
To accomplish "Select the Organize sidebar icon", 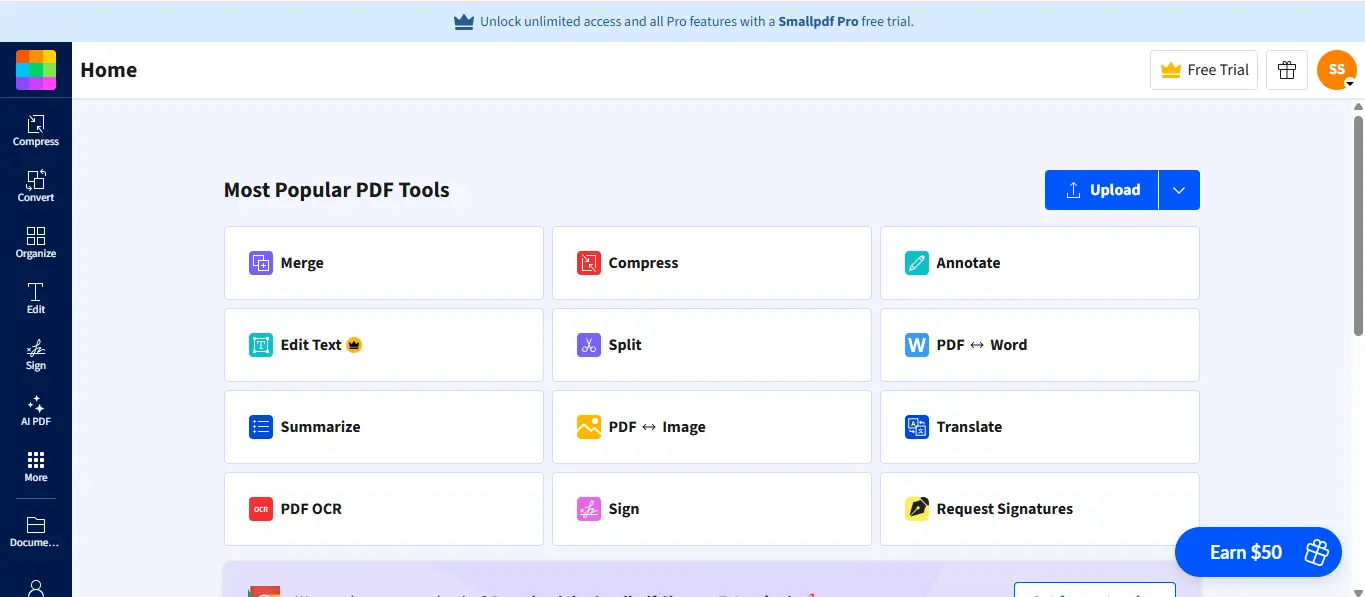I will (x=36, y=242).
